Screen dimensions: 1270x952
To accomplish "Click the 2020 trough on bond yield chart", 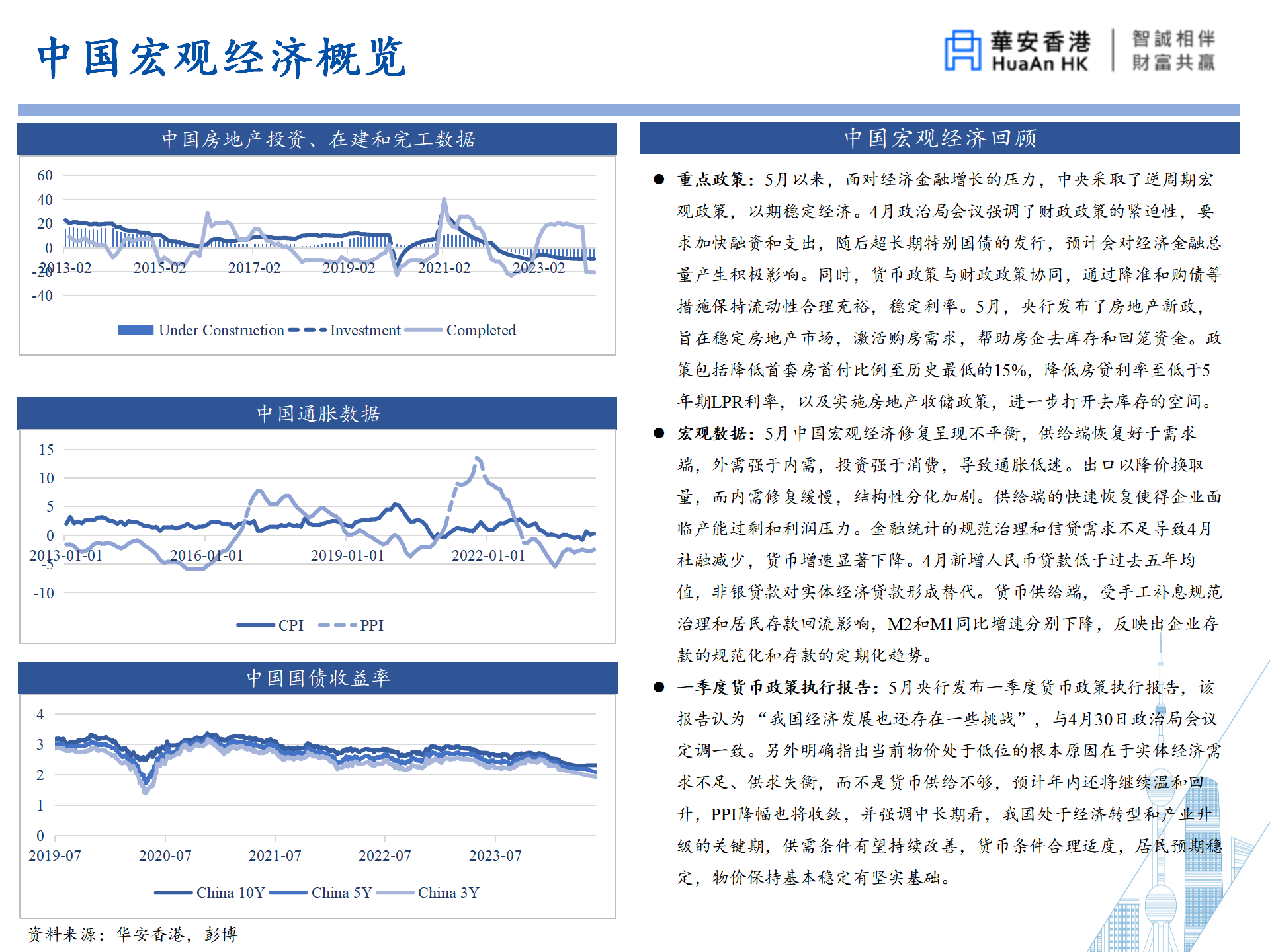I will [146, 791].
